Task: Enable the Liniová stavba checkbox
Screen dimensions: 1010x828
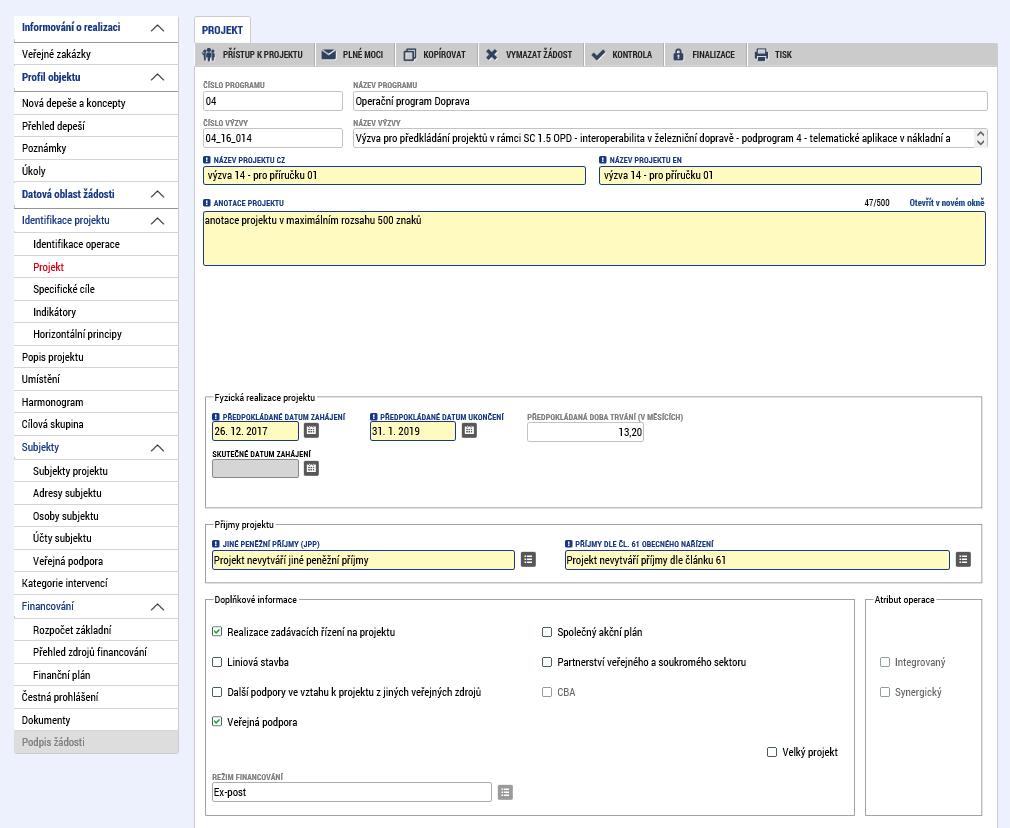Action: click(x=217, y=662)
